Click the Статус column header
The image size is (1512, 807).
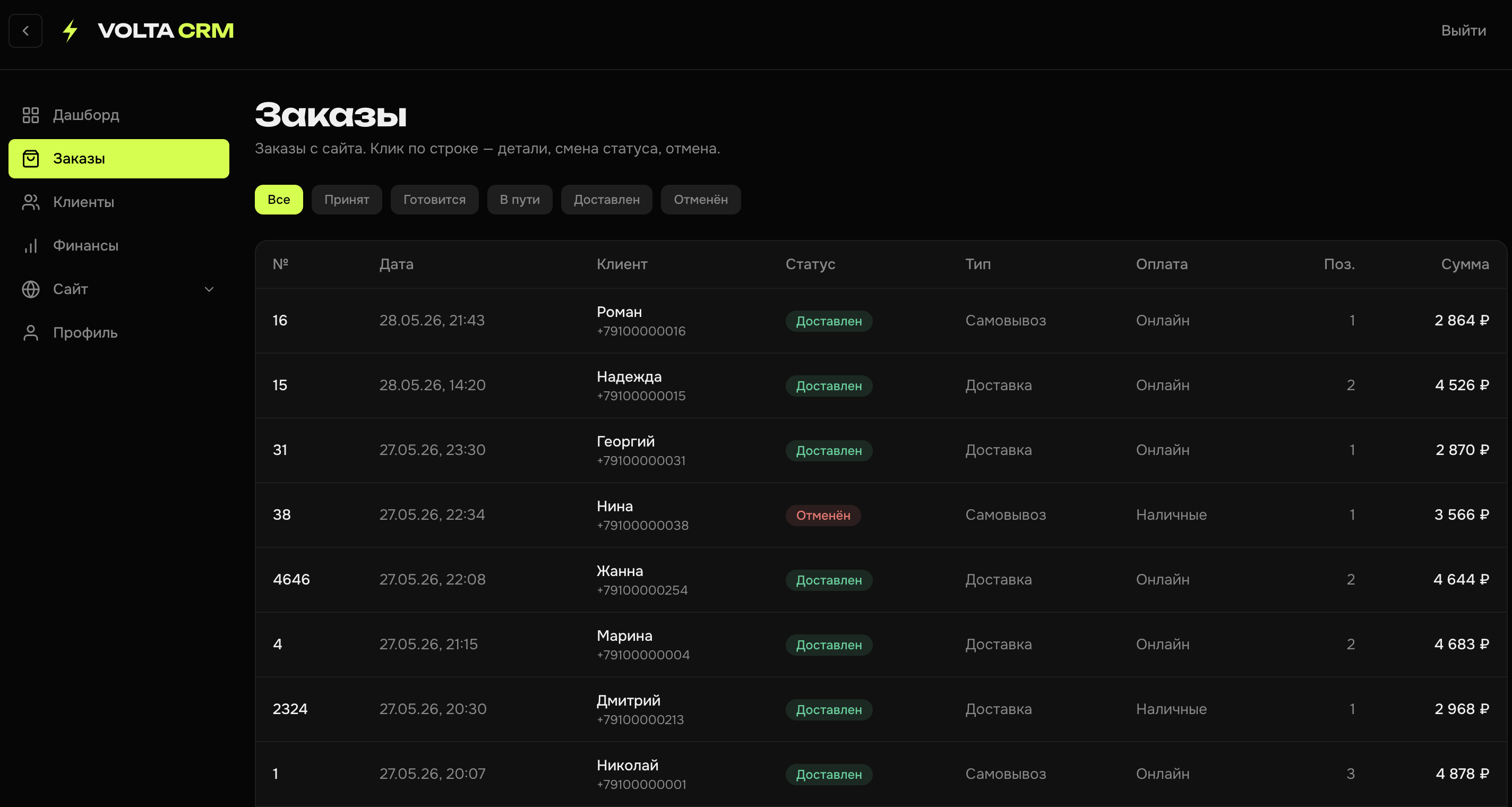pos(810,264)
